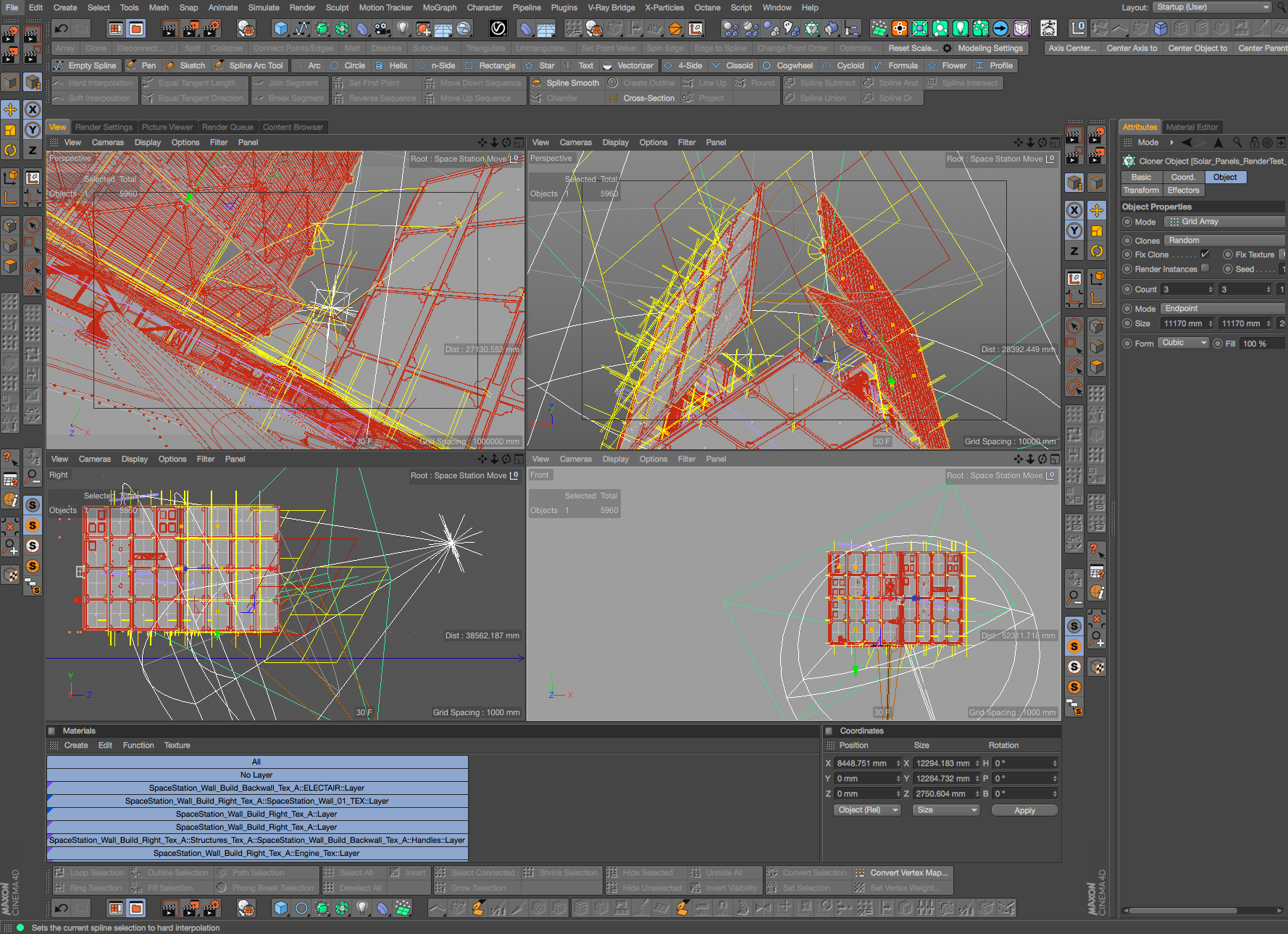The width and height of the screenshot is (1288, 934).
Task: Maximize the Right viewport with its toggle icon
Action: point(519,459)
